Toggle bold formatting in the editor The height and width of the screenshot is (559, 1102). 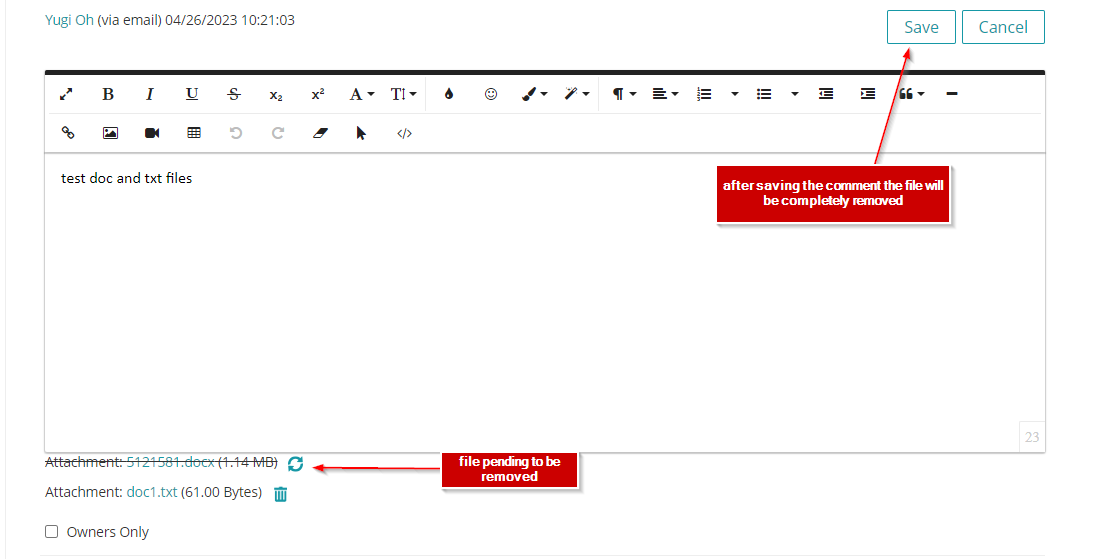108,94
